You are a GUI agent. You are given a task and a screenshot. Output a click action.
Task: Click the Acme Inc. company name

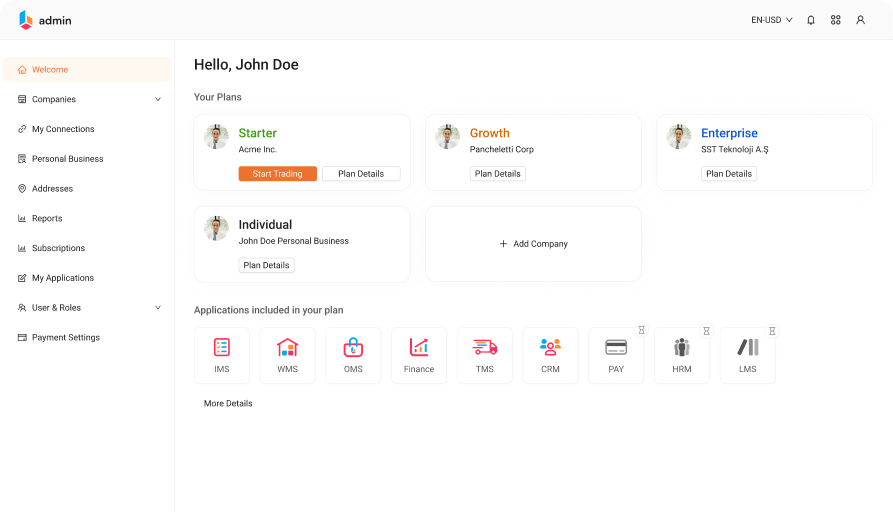coord(257,149)
